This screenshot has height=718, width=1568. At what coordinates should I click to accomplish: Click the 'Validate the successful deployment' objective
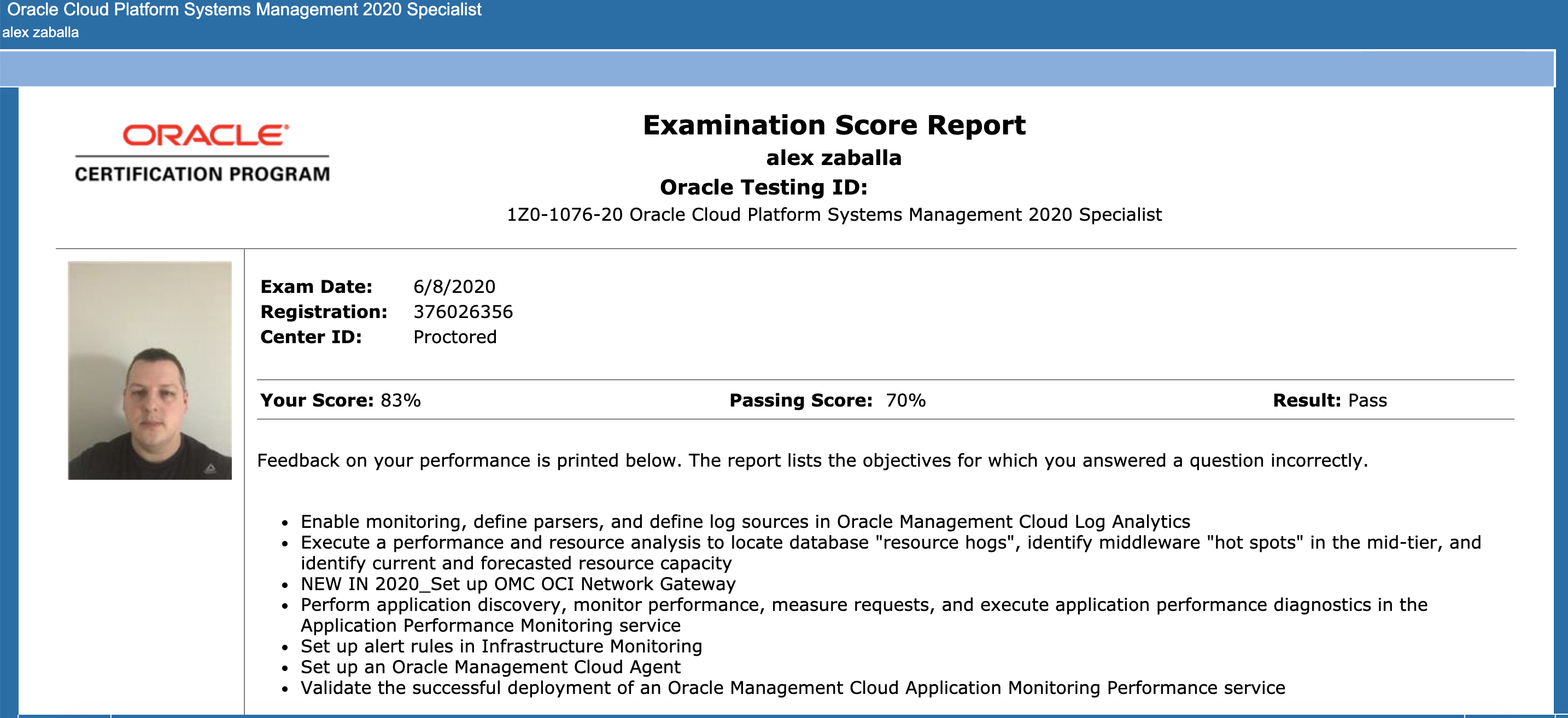pyautogui.click(x=793, y=688)
